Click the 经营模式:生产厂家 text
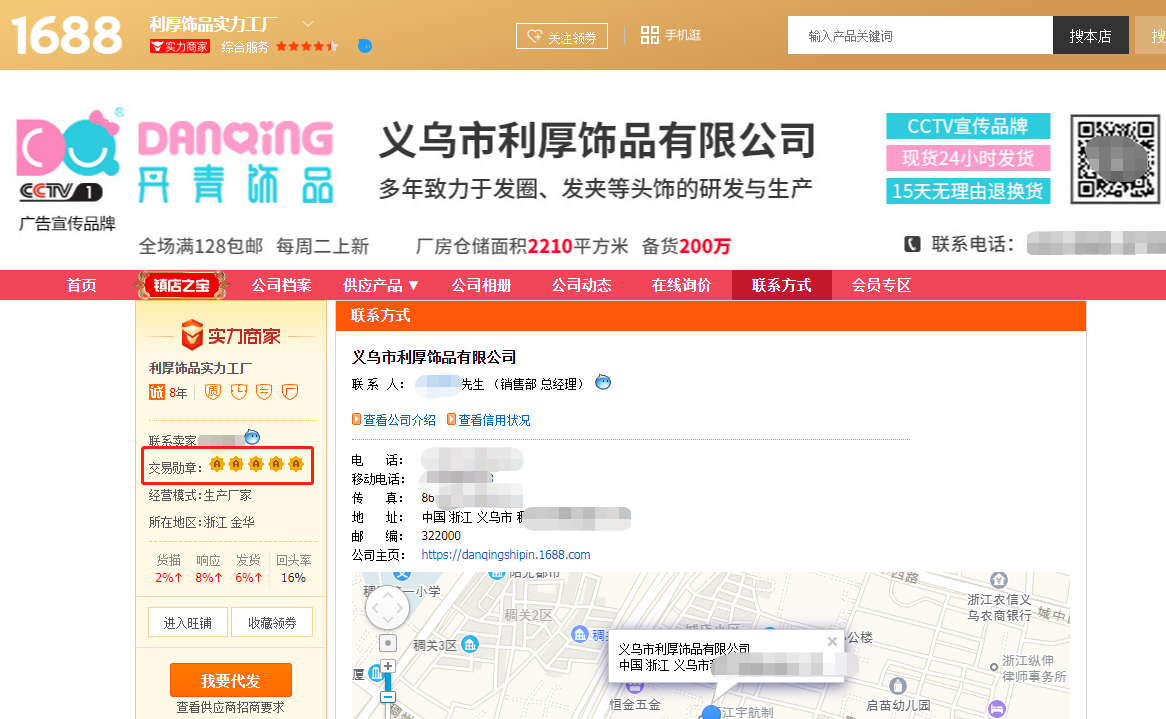Image resolution: width=1166 pixels, height=719 pixels. (200, 495)
